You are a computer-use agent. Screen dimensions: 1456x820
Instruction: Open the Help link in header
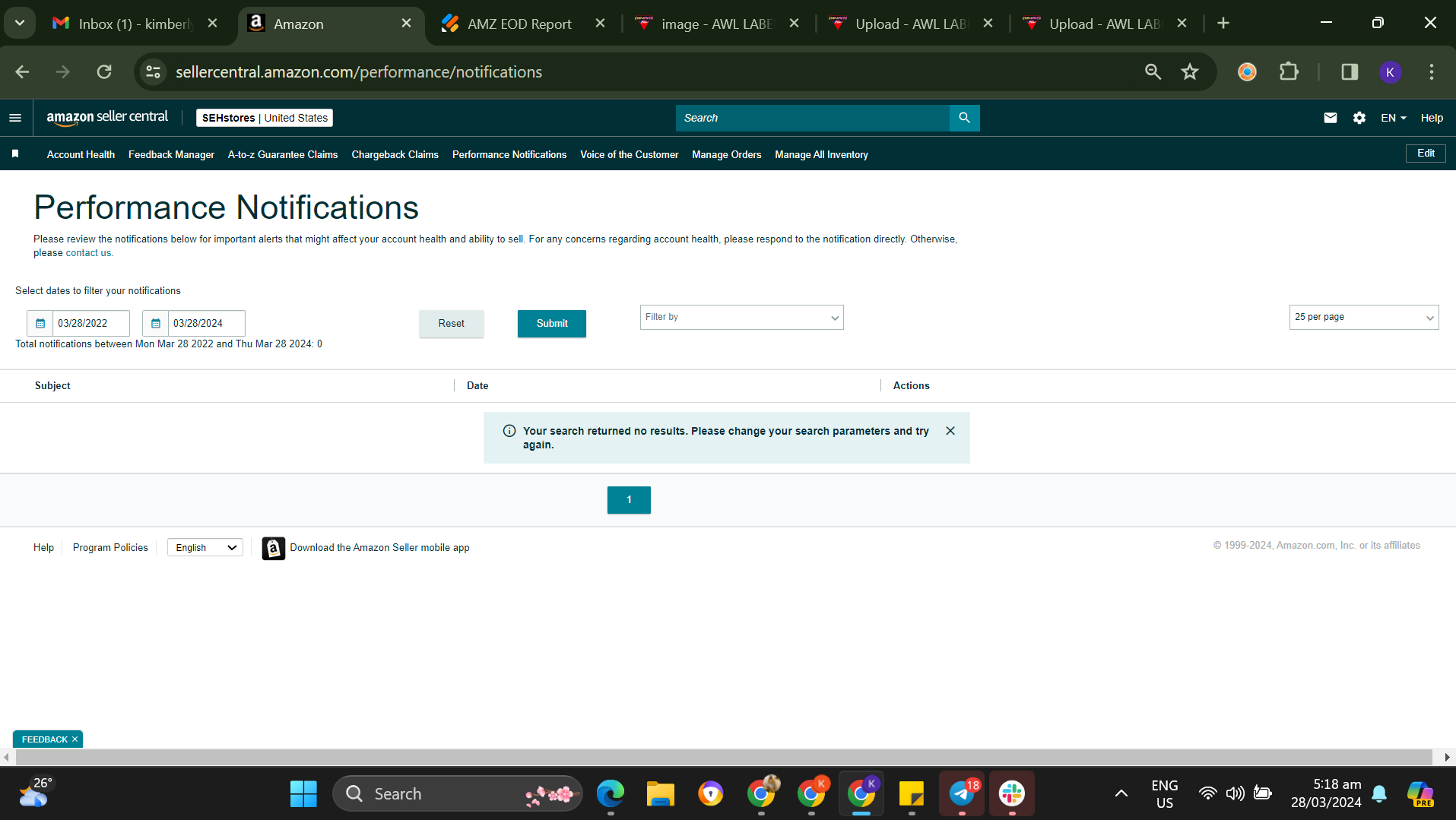click(1432, 118)
